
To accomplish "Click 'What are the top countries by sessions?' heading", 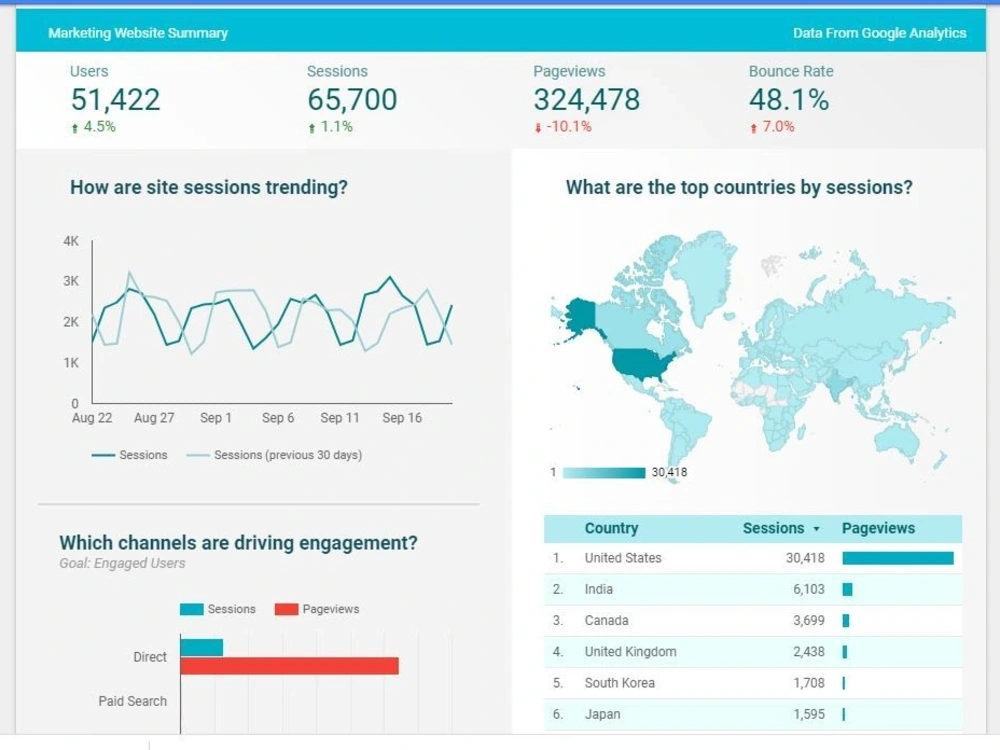I will click(739, 188).
